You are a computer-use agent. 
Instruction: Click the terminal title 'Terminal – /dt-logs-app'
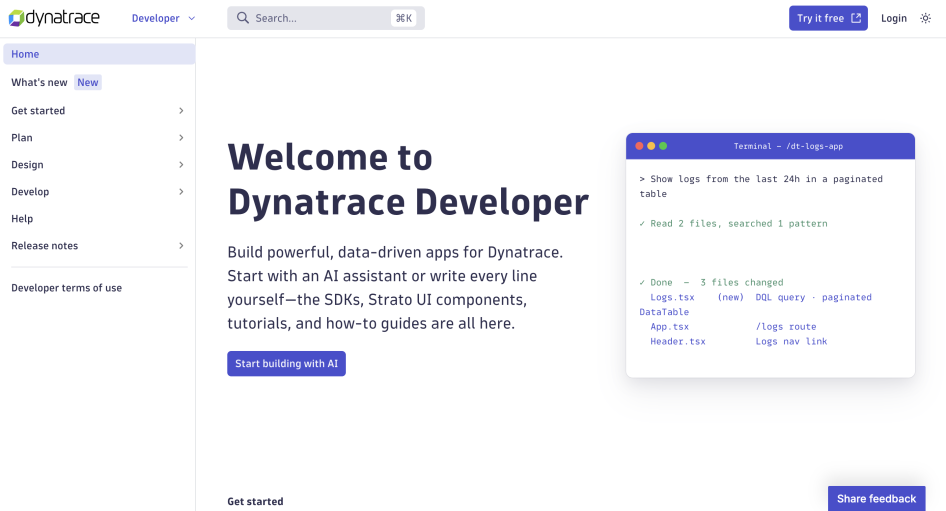[788, 146]
